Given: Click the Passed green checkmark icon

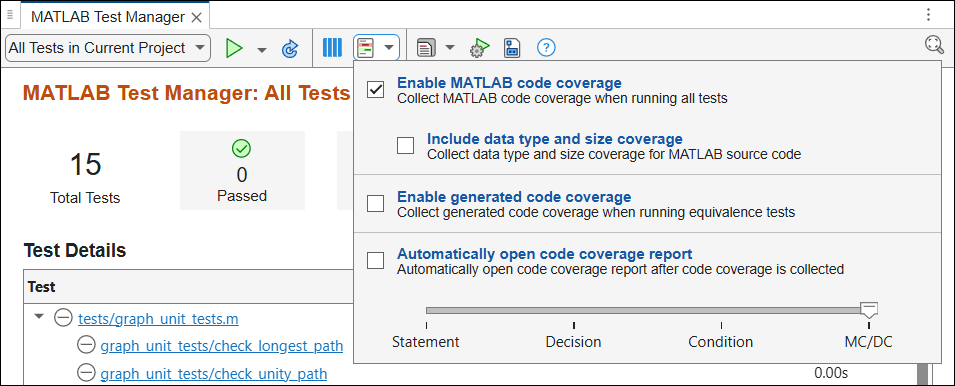Looking at the screenshot, I should click(242, 148).
